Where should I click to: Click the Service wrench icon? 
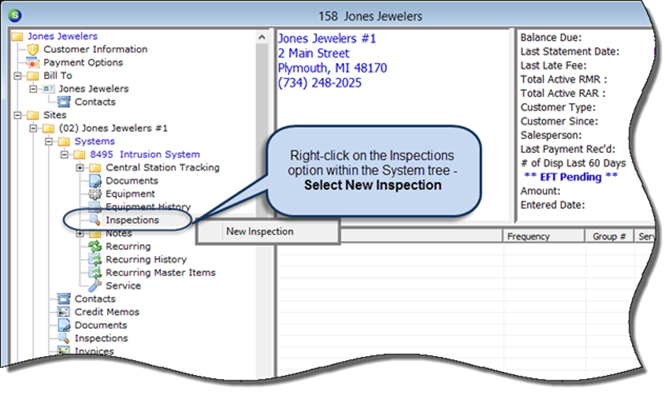tap(95, 286)
